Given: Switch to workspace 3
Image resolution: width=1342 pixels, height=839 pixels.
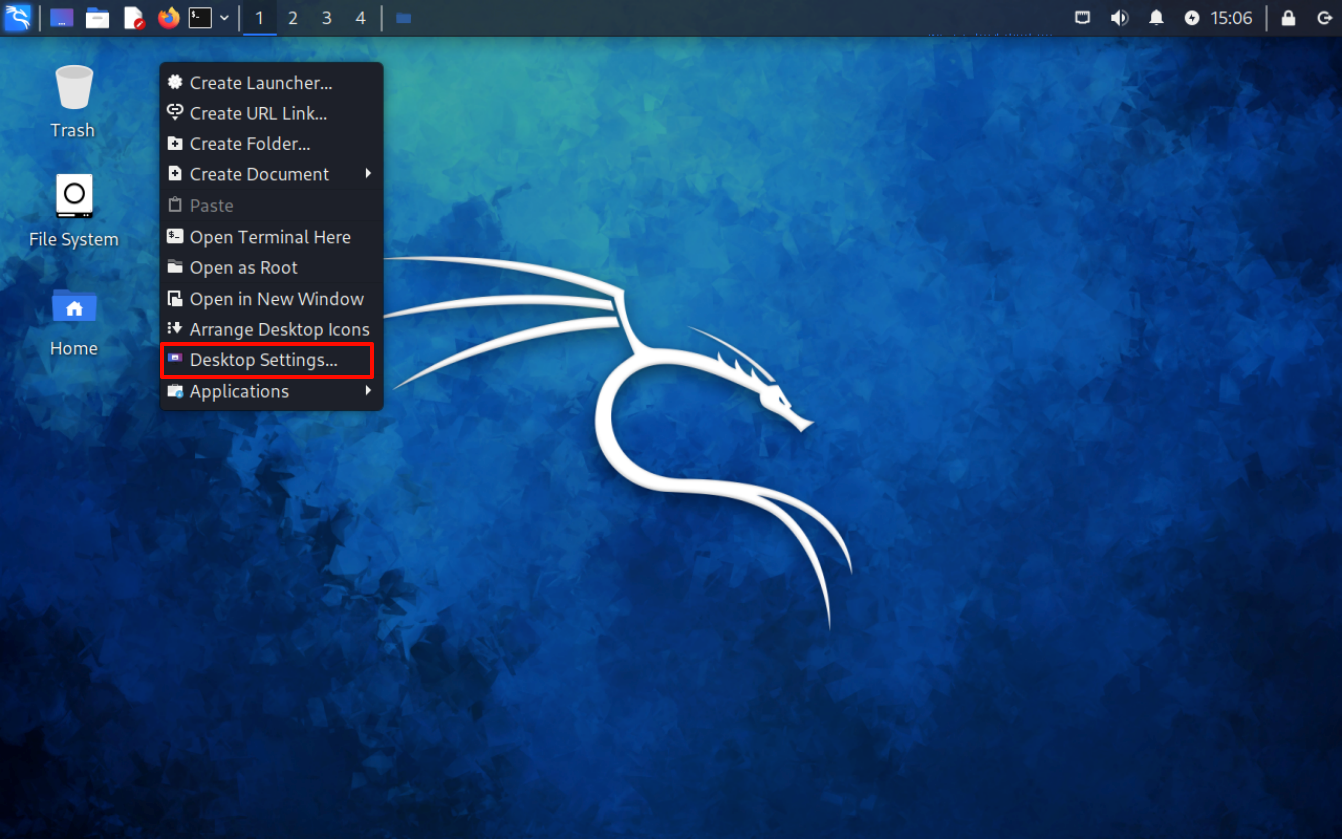Looking at the screenshot, I should click(x=327, y=18).
